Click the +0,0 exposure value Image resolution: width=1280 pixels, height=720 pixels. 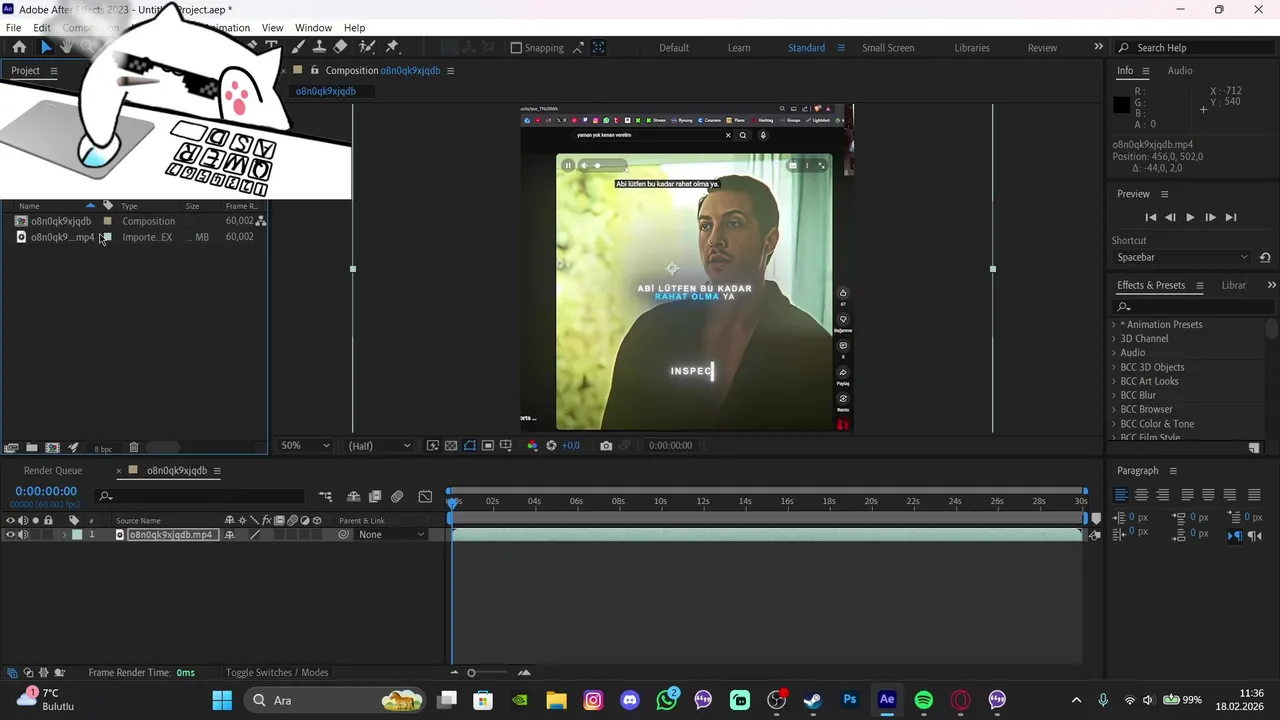571,446
